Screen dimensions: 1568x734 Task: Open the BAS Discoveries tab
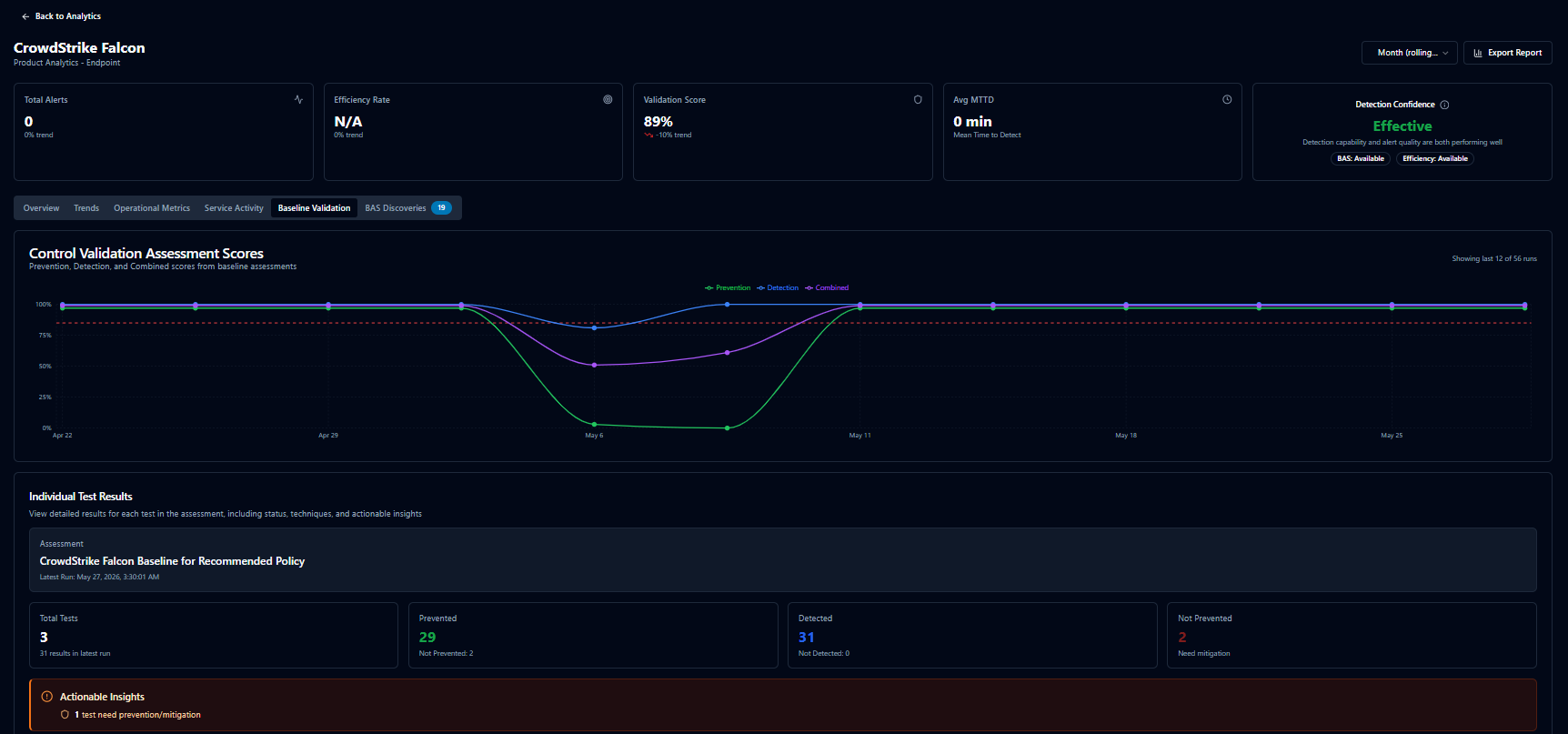pos(407,208)
